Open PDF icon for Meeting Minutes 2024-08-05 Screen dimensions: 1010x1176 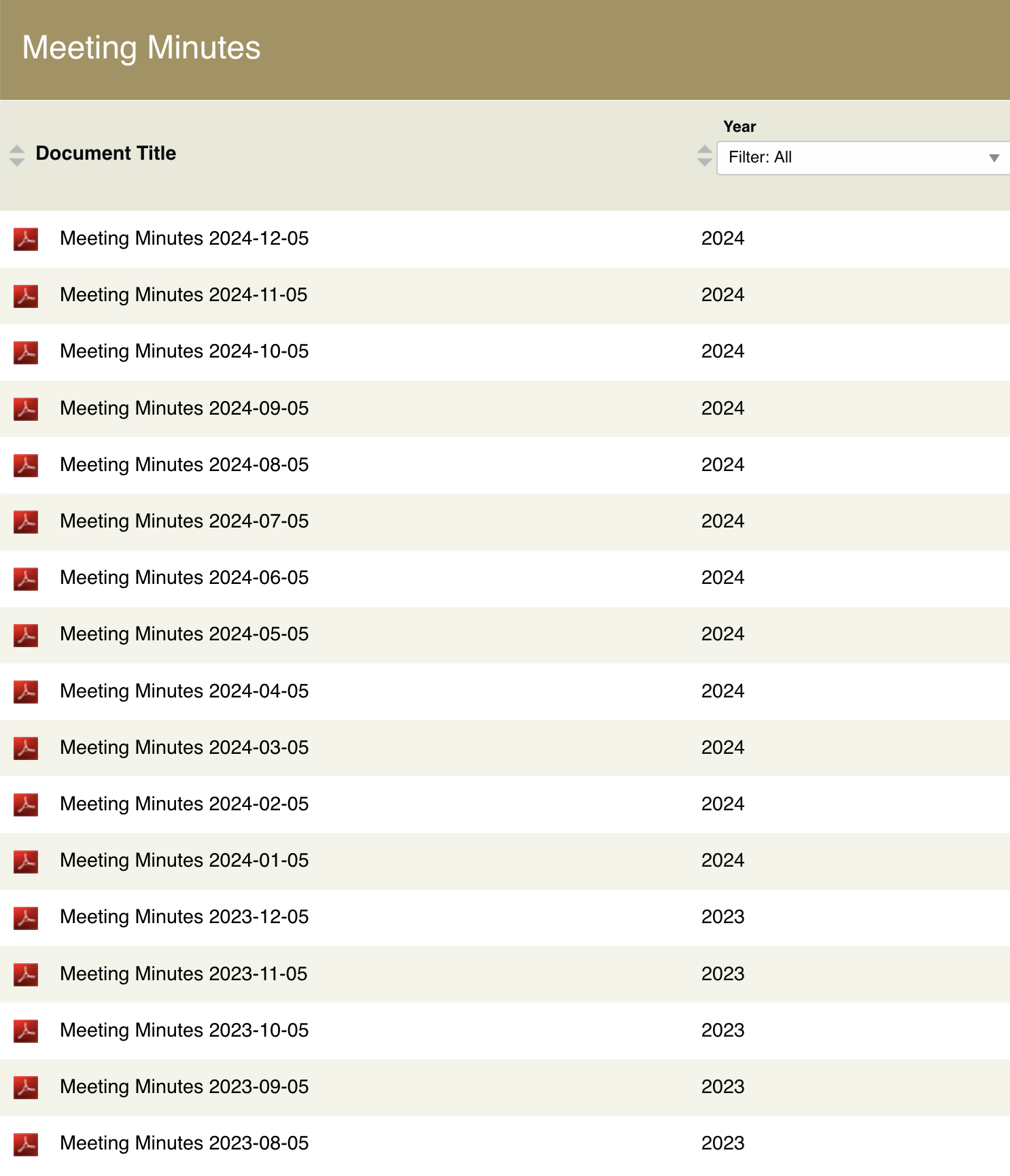coord(26,466)
